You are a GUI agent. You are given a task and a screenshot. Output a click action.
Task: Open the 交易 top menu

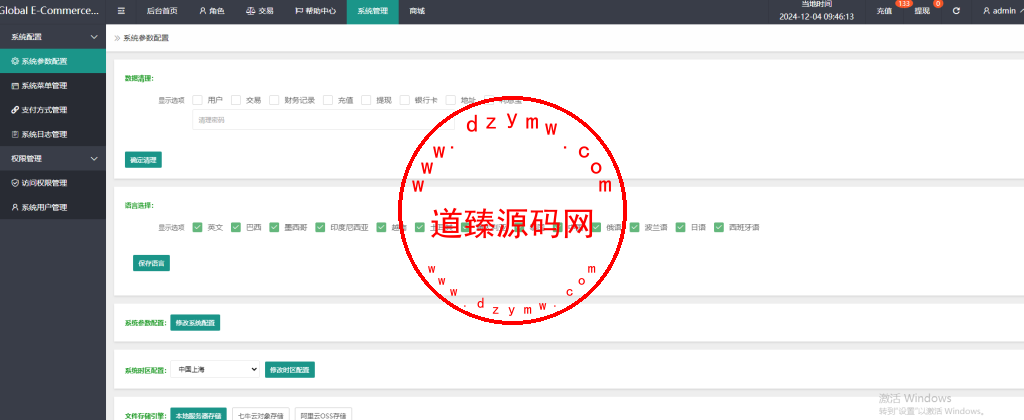coord(259,11)
